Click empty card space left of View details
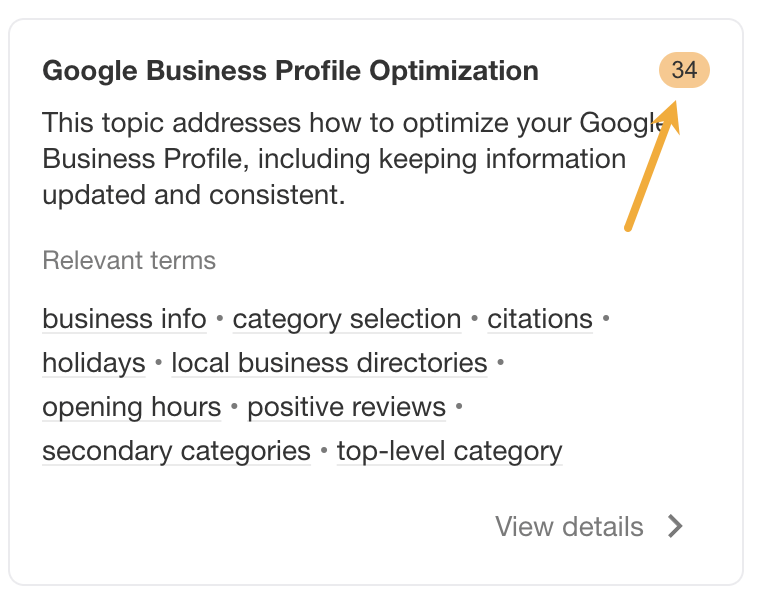 [x=250, y=526]
